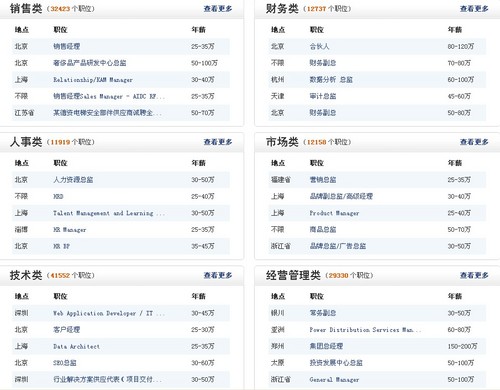Screen dimensions: 500x390
Task: Open the 数据分析 总监 job in Hangzhou
Action: pyautogui.click(x=331, y=80)
